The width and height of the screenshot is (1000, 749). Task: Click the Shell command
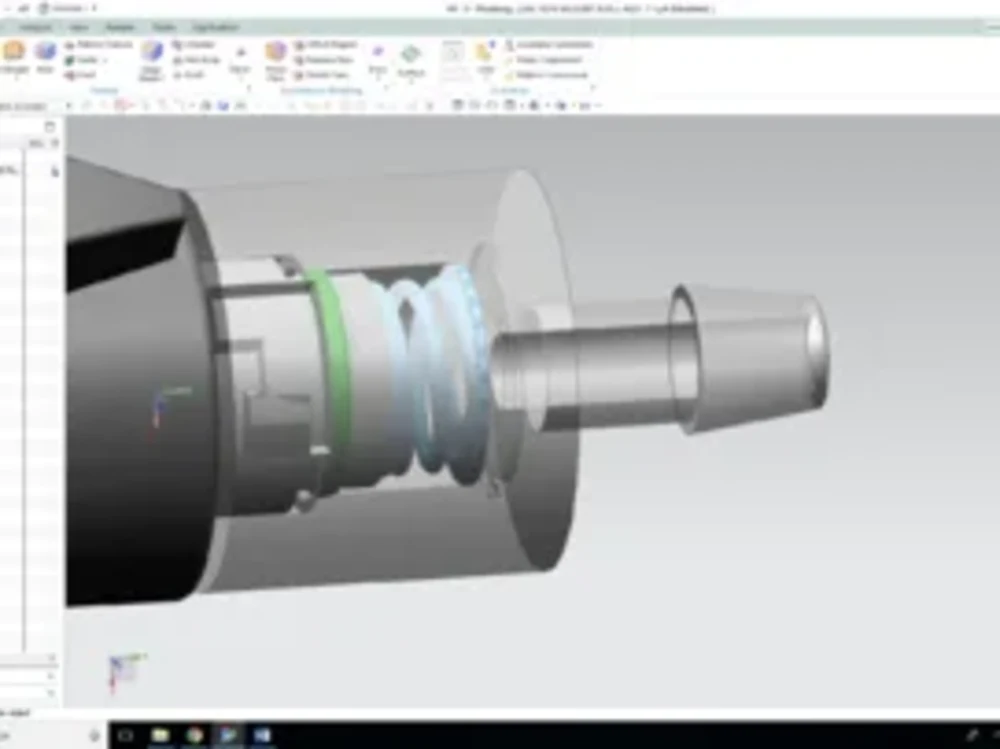pyautogui.click(x=80, y=75)
